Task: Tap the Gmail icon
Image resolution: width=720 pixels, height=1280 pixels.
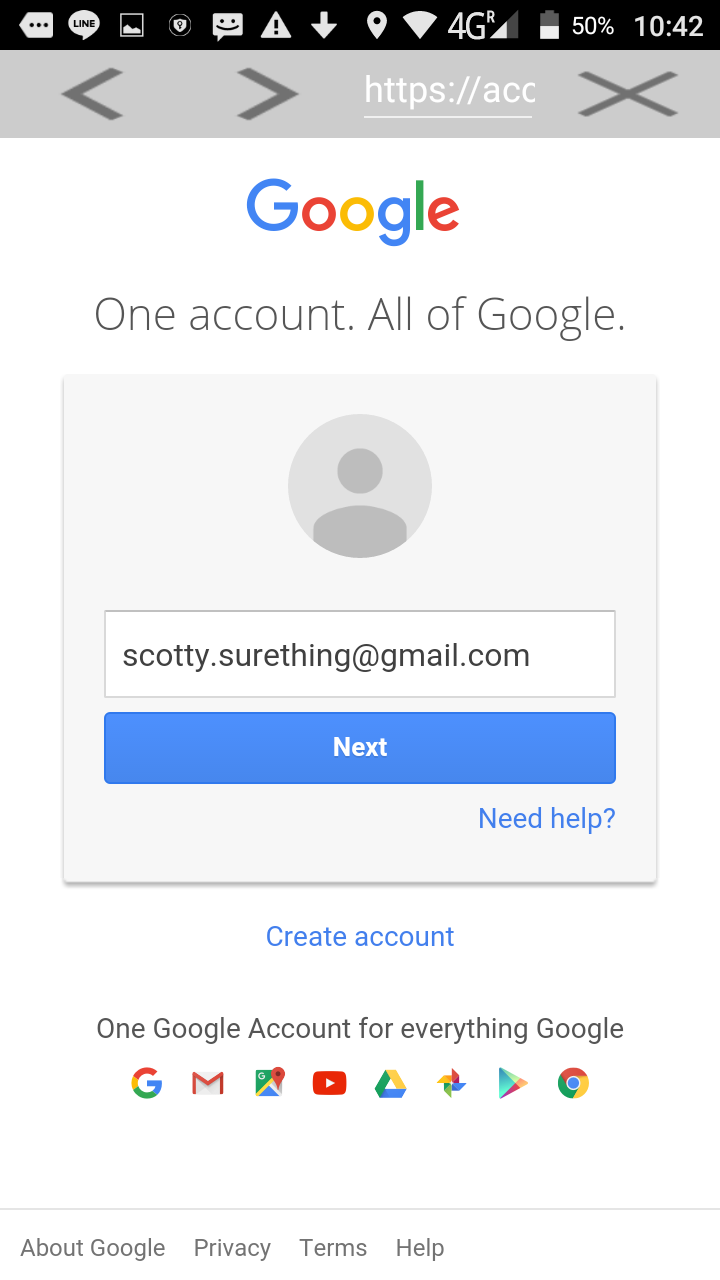Action: pos(208,1083)
